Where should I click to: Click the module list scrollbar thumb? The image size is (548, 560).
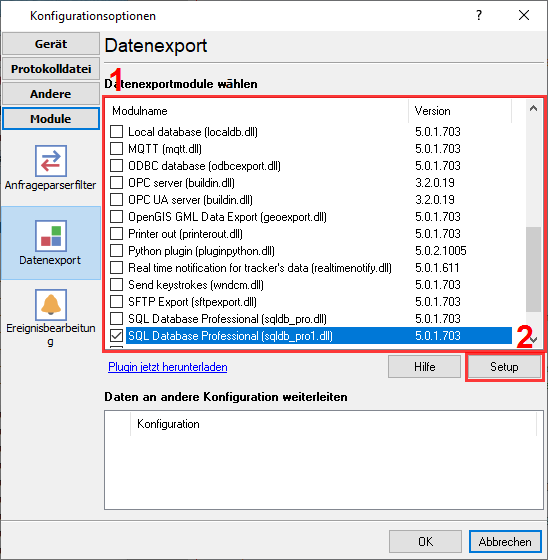click(x=533, y=269)
